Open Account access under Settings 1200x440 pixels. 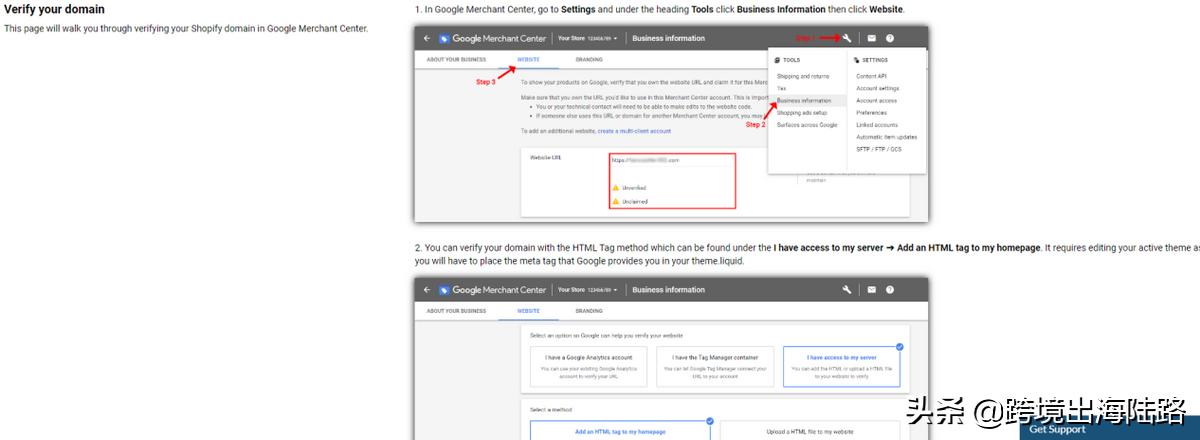[x=876, y=100]
